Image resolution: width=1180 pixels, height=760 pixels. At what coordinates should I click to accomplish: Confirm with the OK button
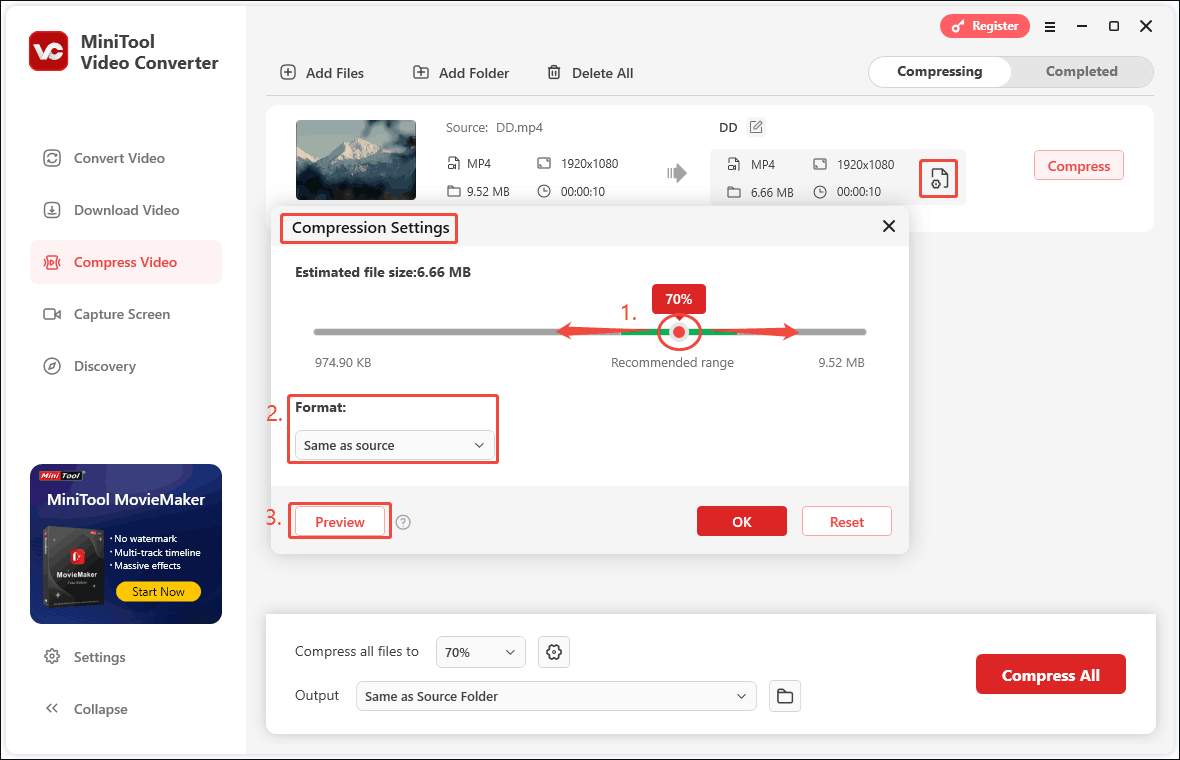(x=742, y=521)
